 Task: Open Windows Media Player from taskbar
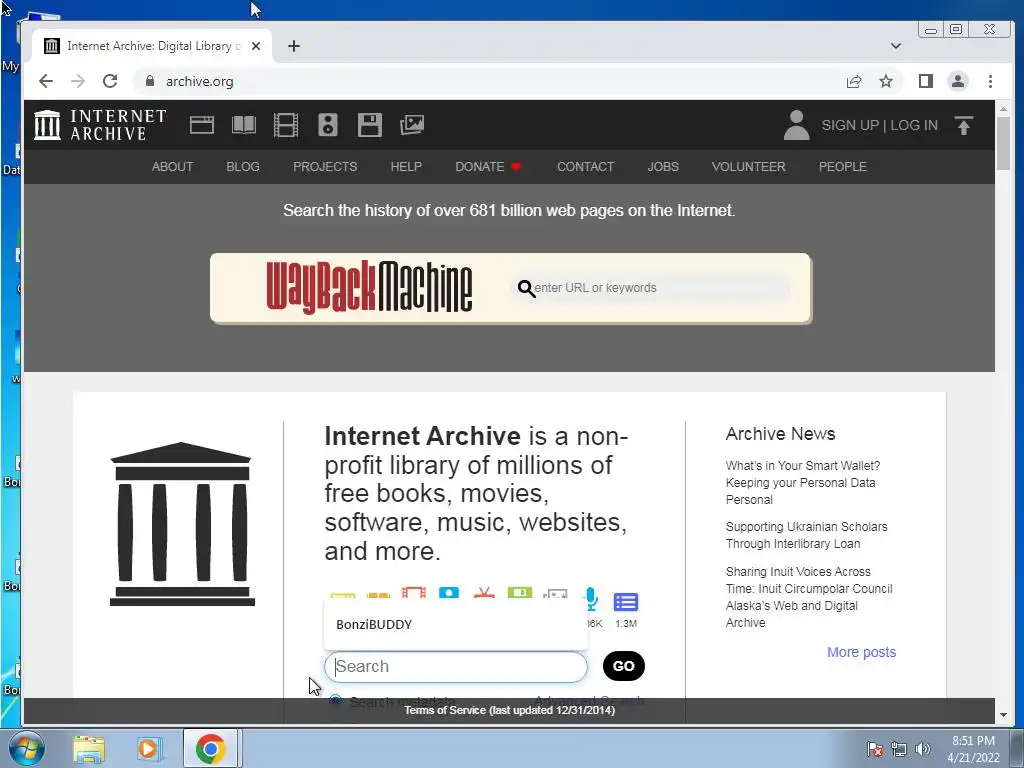[x=149, y=748]
